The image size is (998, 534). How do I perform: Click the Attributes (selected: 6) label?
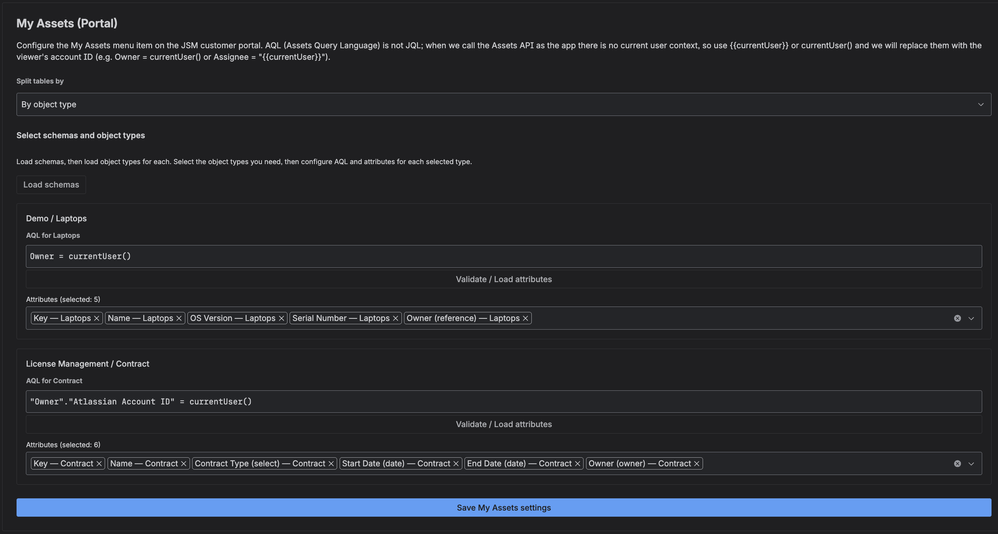point(63,445)
